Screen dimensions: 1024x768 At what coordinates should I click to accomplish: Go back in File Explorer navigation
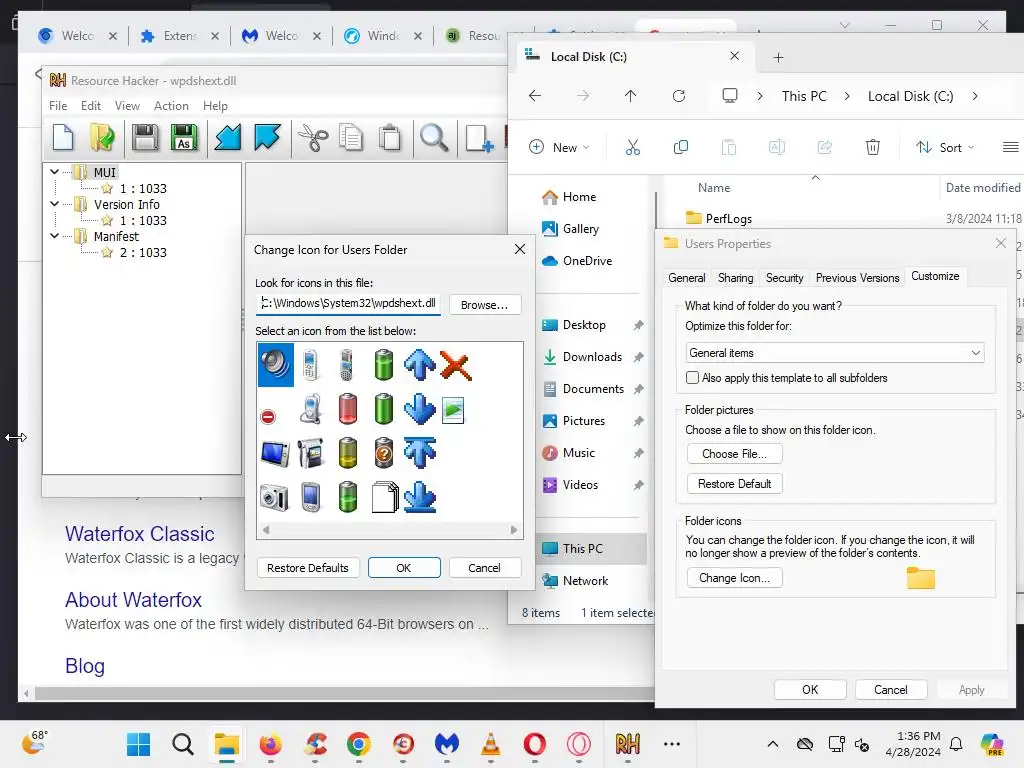535,96
